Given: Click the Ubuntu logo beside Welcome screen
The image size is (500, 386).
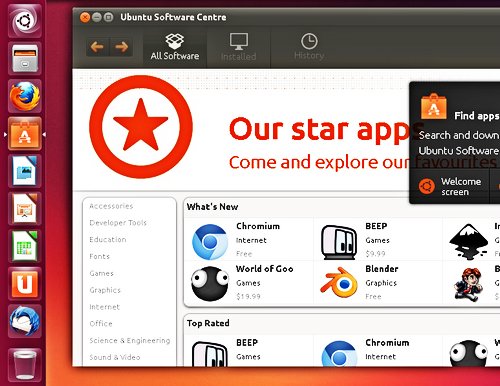Looking at the screenshot, I should [x=427, y=186].
